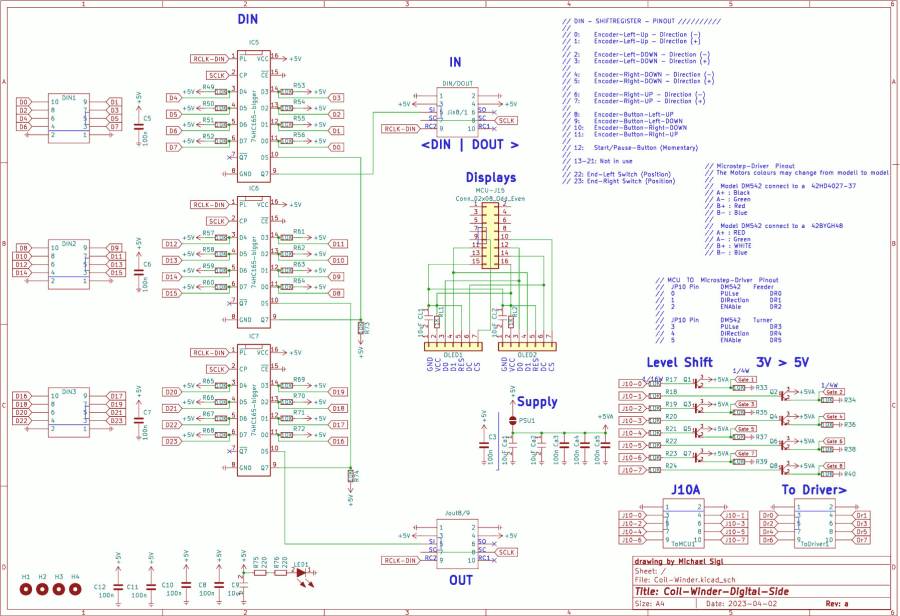Select the DIN1 connector block

click(69, 114)
